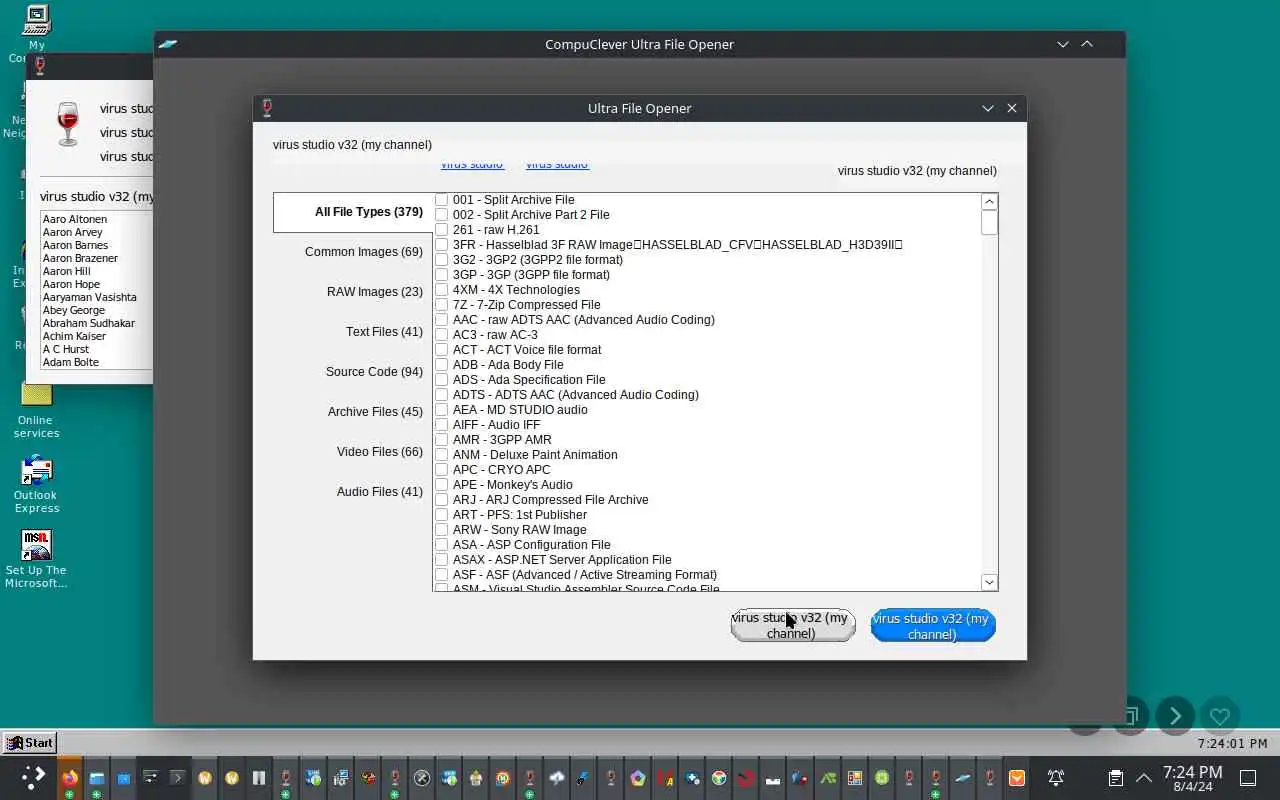Open the blue folder taskbar icon
1280x800 pixels.
coord(97,777)
